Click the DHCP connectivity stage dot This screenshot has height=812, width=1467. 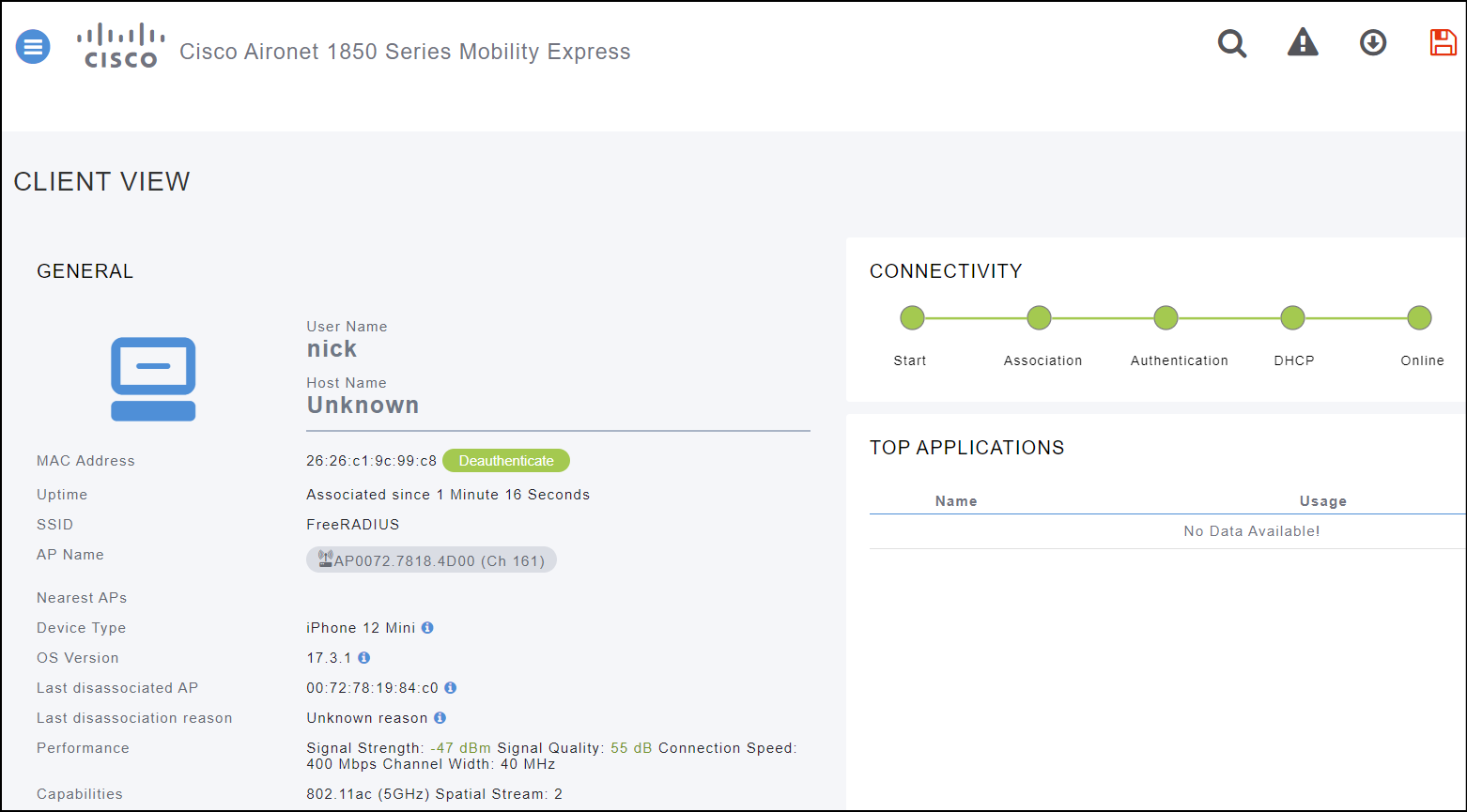tap(1292, 318)
